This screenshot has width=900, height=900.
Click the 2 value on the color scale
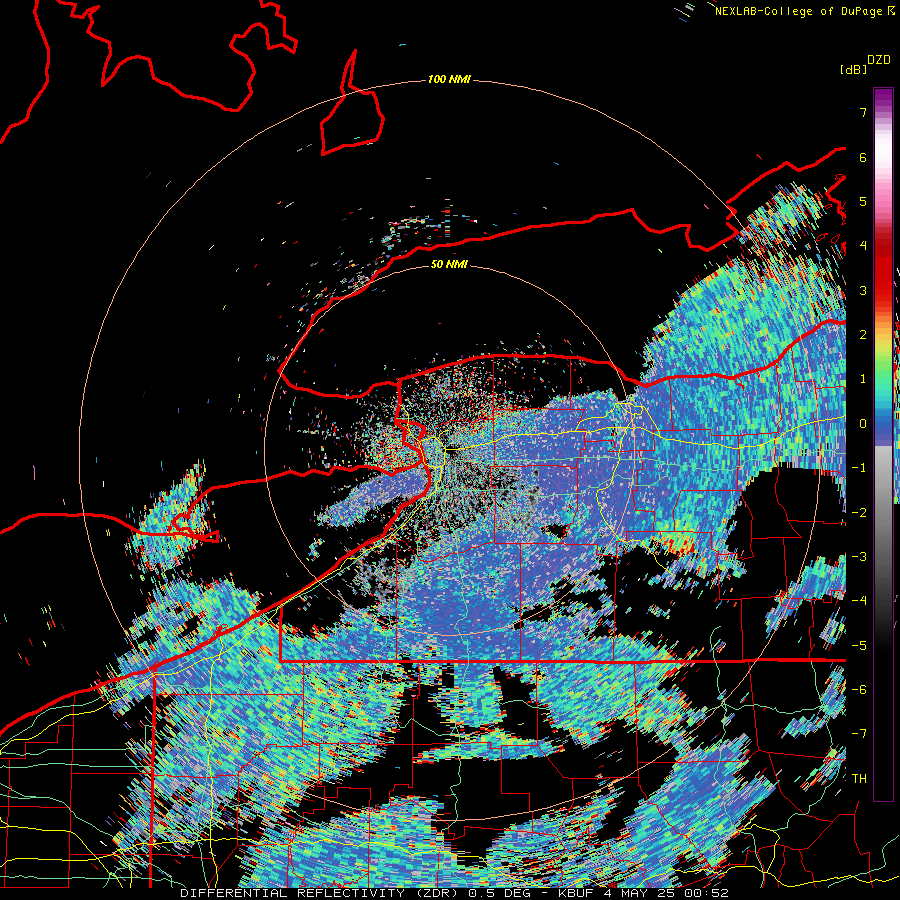click(x=863, y=335)
